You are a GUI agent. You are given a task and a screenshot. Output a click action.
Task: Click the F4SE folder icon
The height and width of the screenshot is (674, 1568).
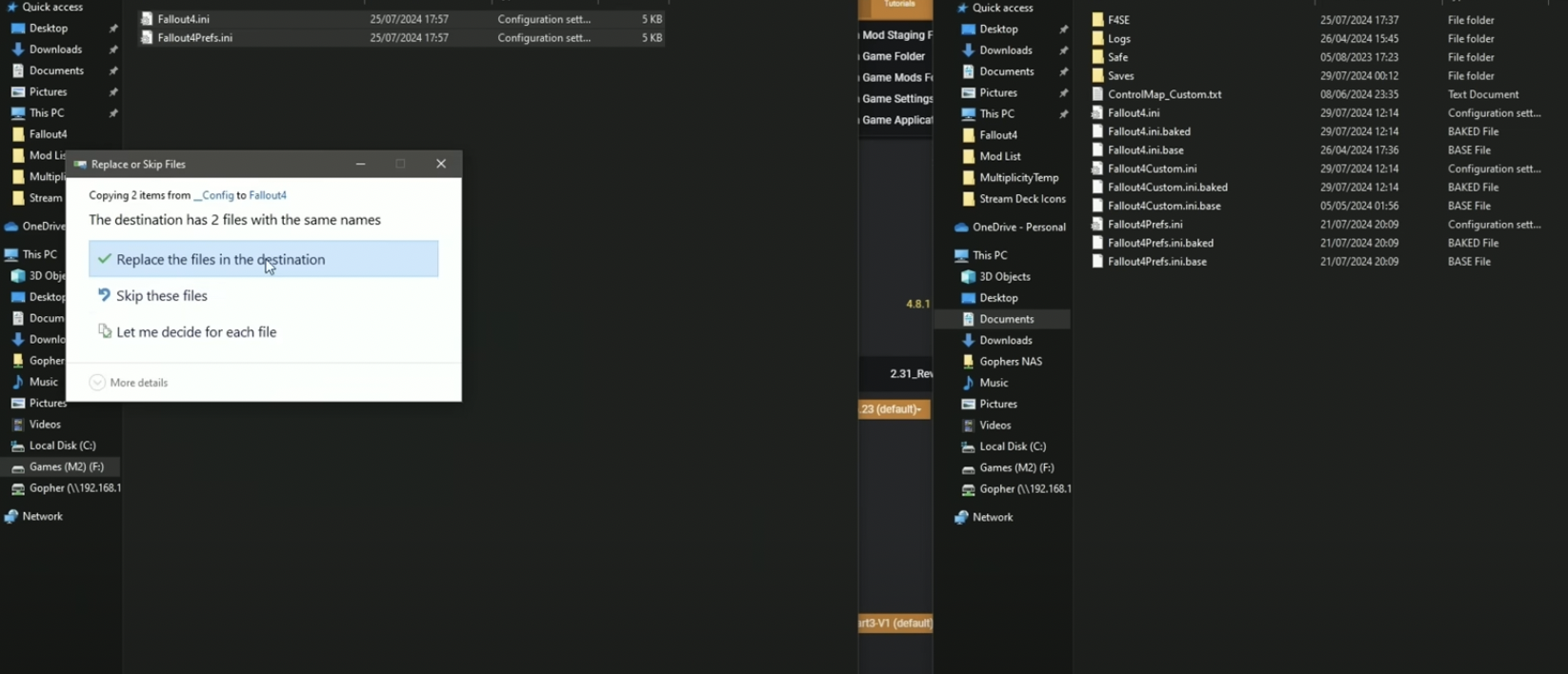pyautogui.click(x=1097, y=20)
